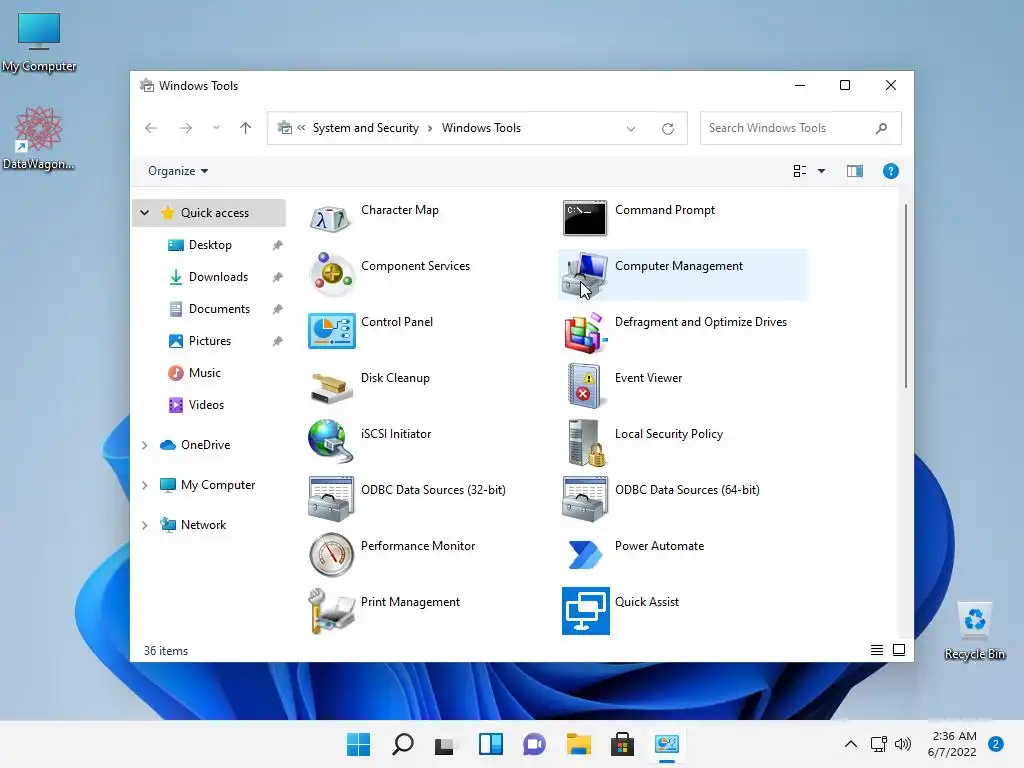Viewport: 1024px width, 768px height.
Task: Select the Control Panel icon
Action: point(331,330)
